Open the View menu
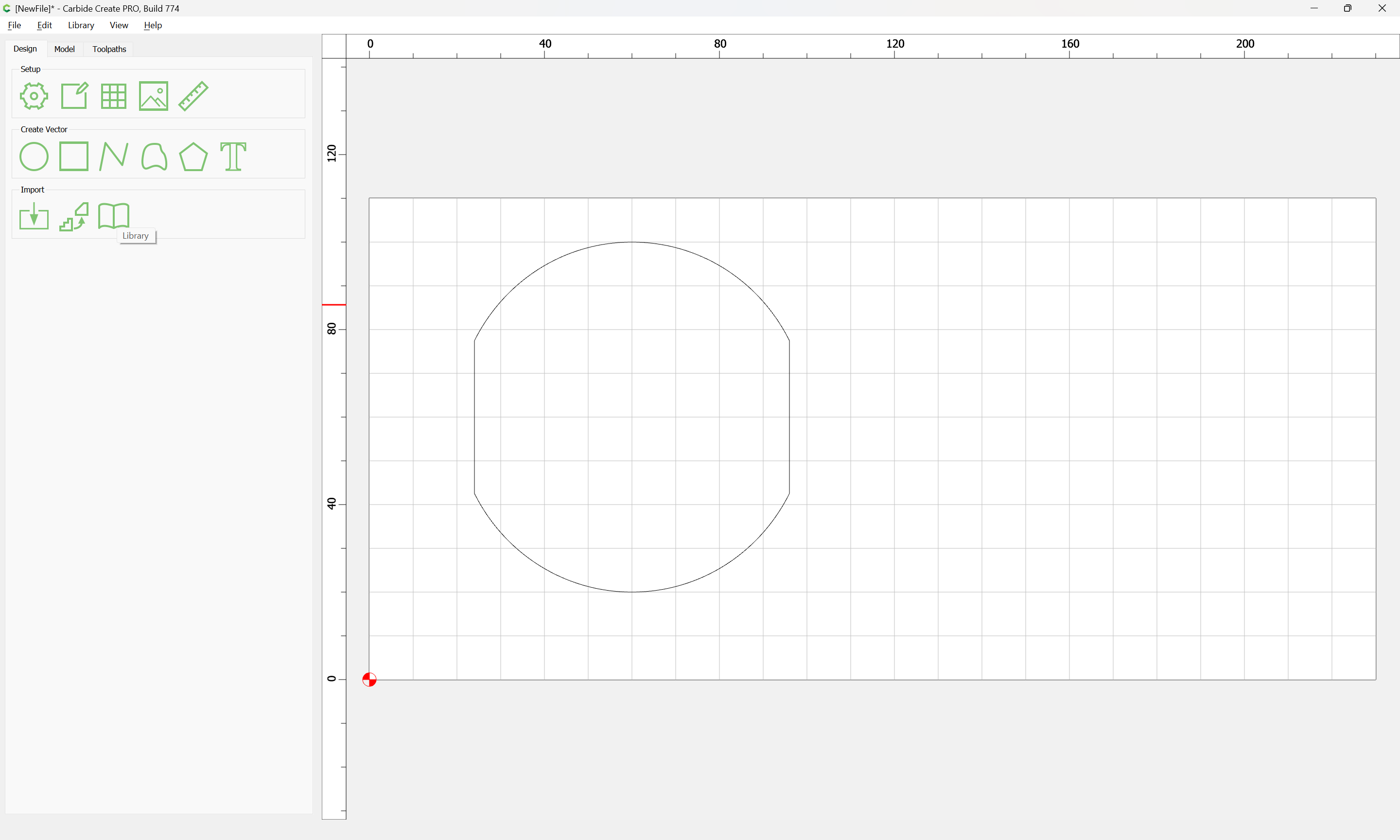 pos(119,25)
